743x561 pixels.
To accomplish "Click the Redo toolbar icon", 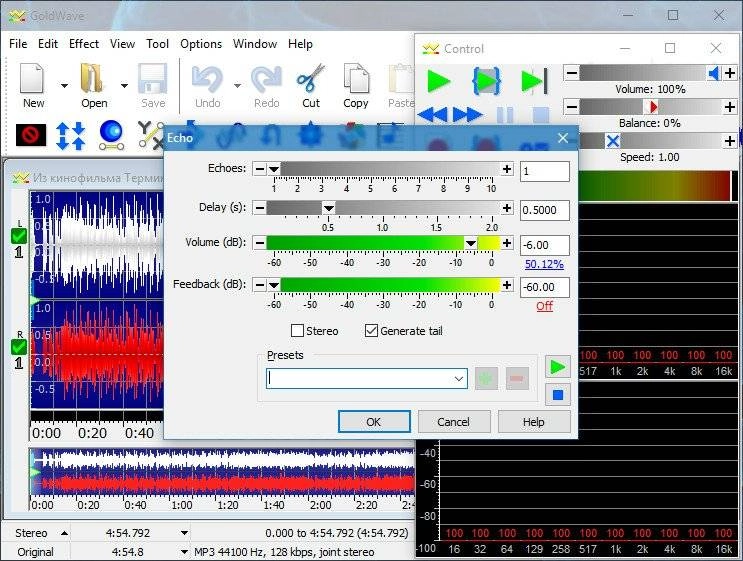I will [266, 79].
